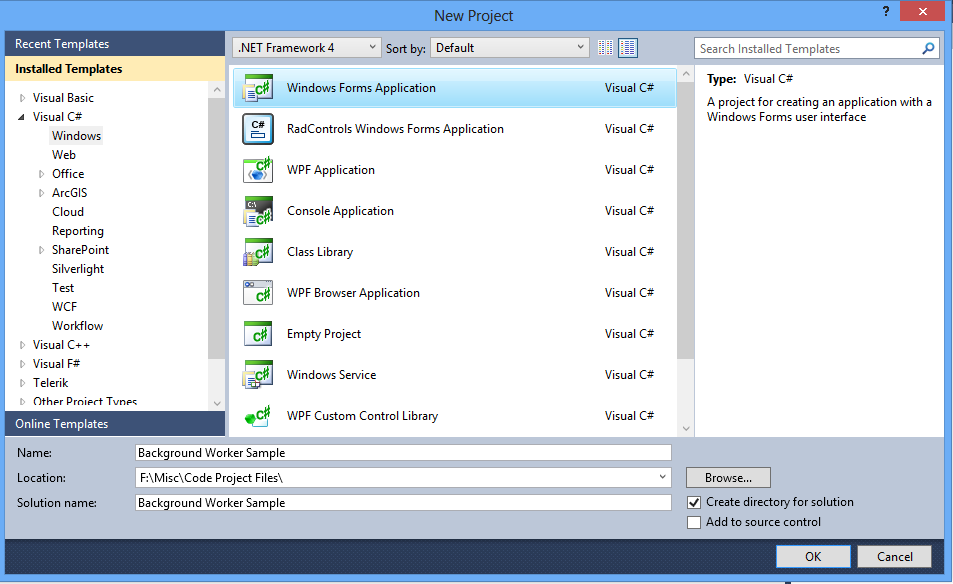This screenshot has width=953, height=584.
Task: Select the Class Library template name
Action: (x=320, y=252)
